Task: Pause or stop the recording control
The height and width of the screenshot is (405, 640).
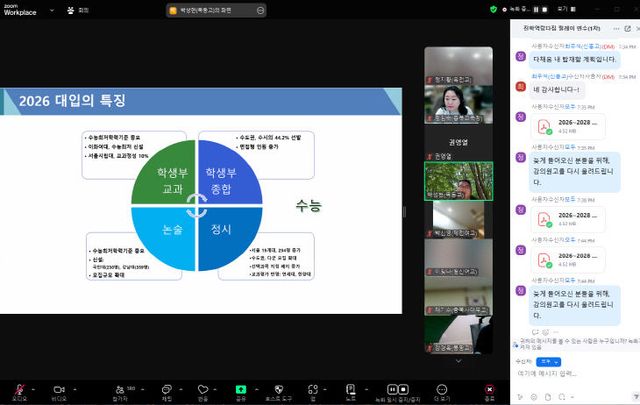Action: [393, 388]
